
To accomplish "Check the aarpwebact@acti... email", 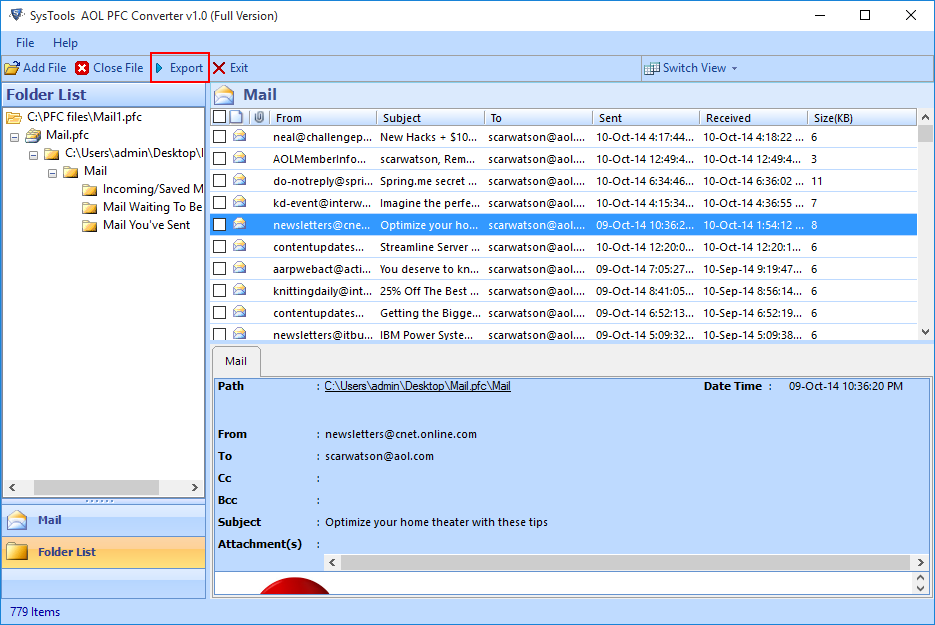I will coord(219,269).
